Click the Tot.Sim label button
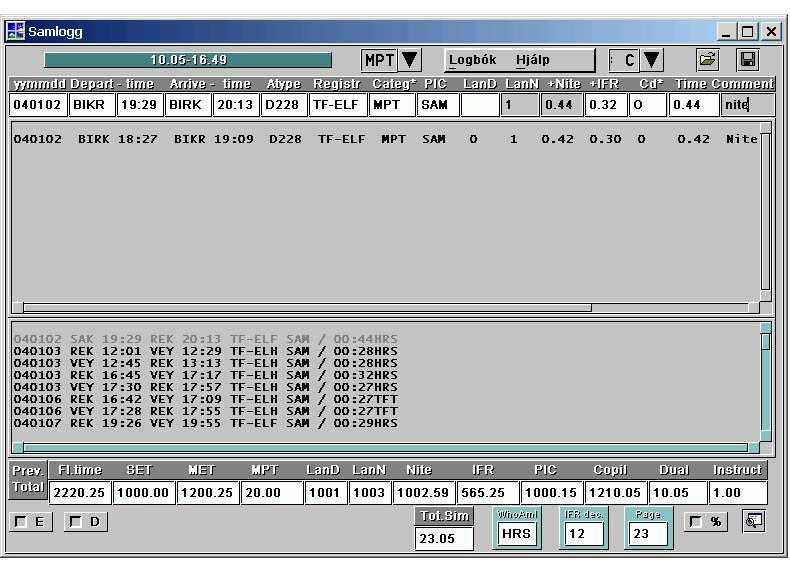 [x=444, y=516]
